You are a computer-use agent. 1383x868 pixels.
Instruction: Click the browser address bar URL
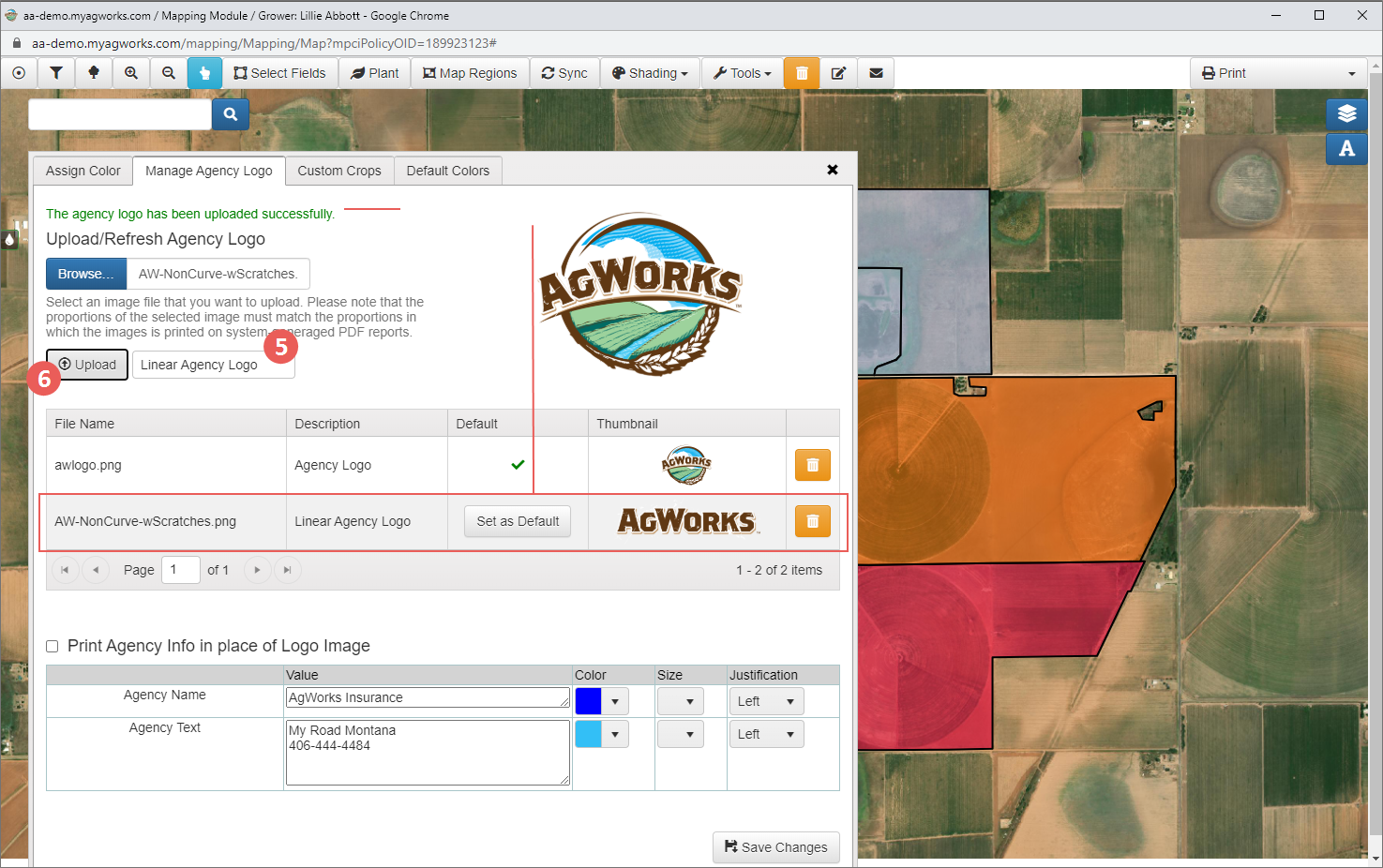(264, 43)
